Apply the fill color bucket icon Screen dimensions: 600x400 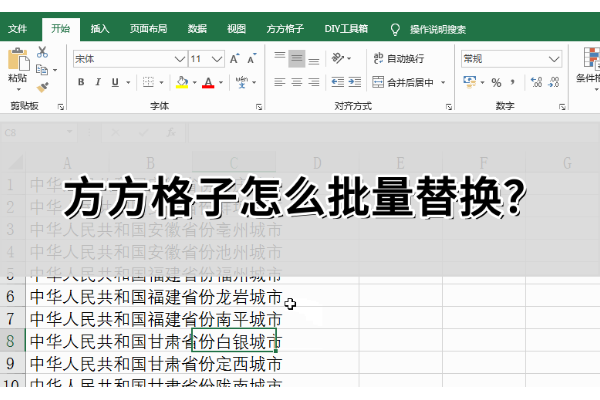182,82
